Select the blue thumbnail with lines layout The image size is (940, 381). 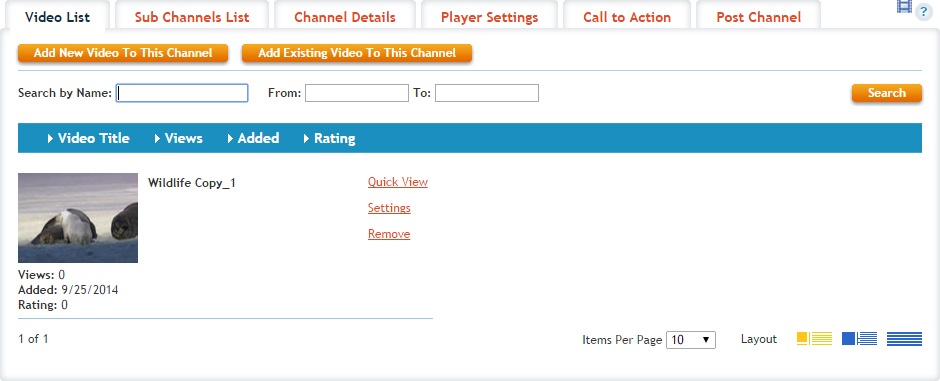(859, 339)
